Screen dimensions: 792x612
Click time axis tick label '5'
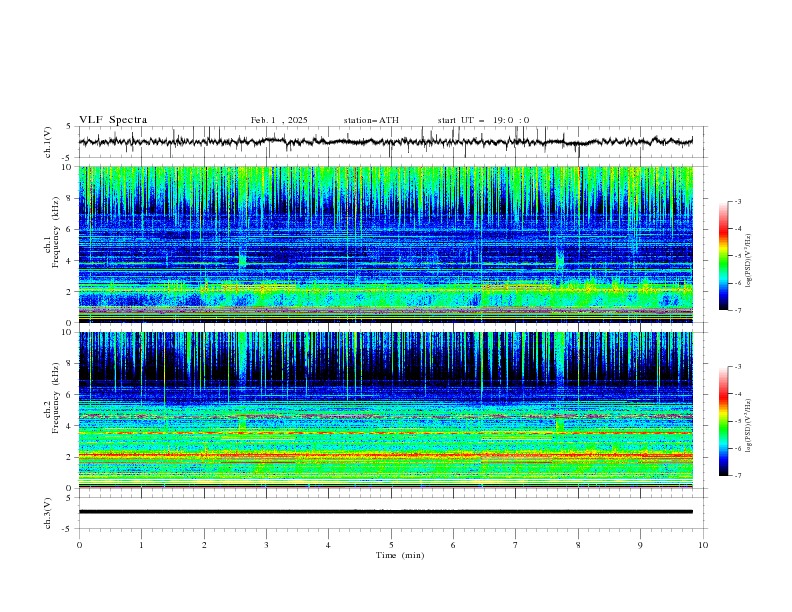point(391,545)
